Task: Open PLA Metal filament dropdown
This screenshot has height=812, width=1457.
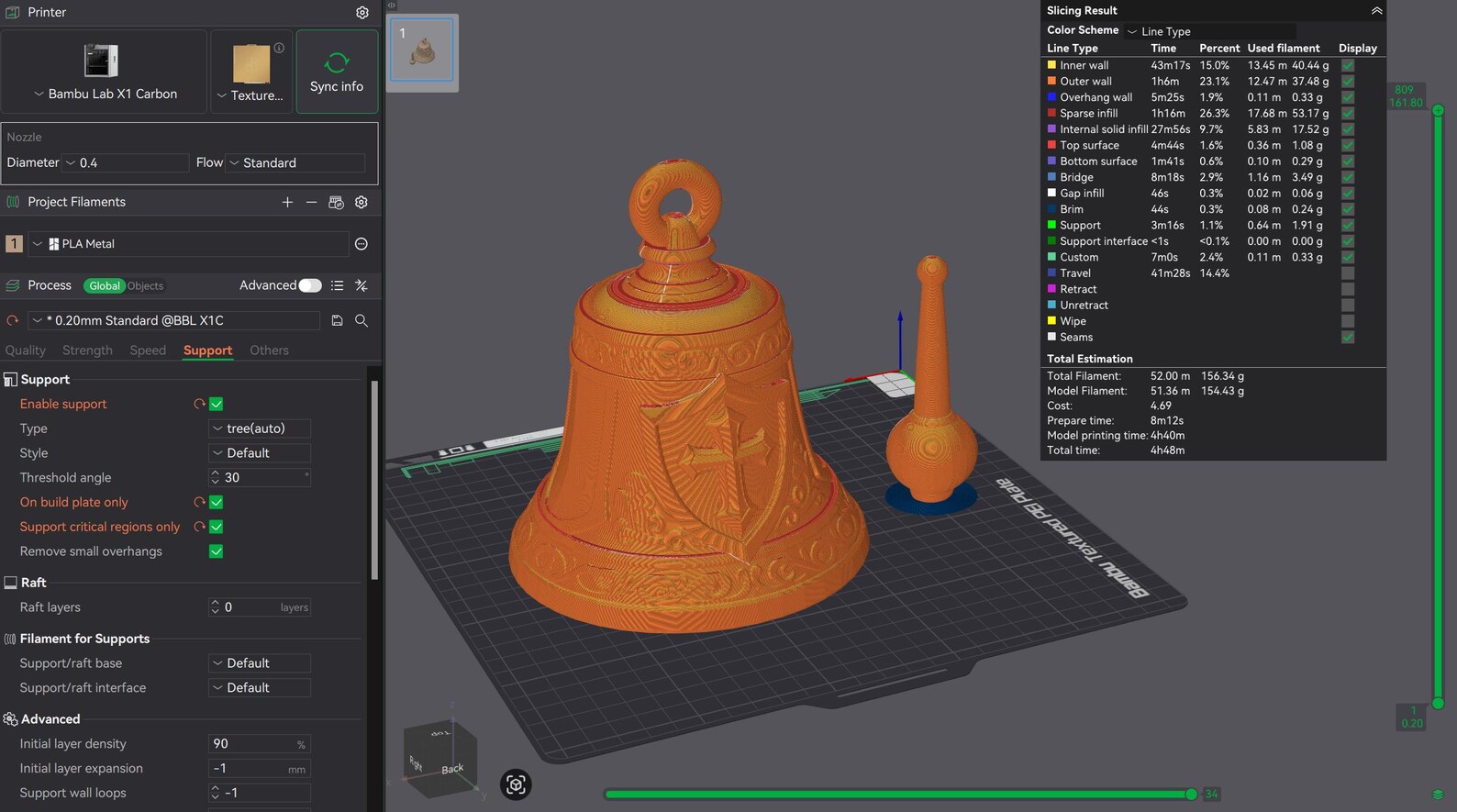Action: tap(188, 244)
